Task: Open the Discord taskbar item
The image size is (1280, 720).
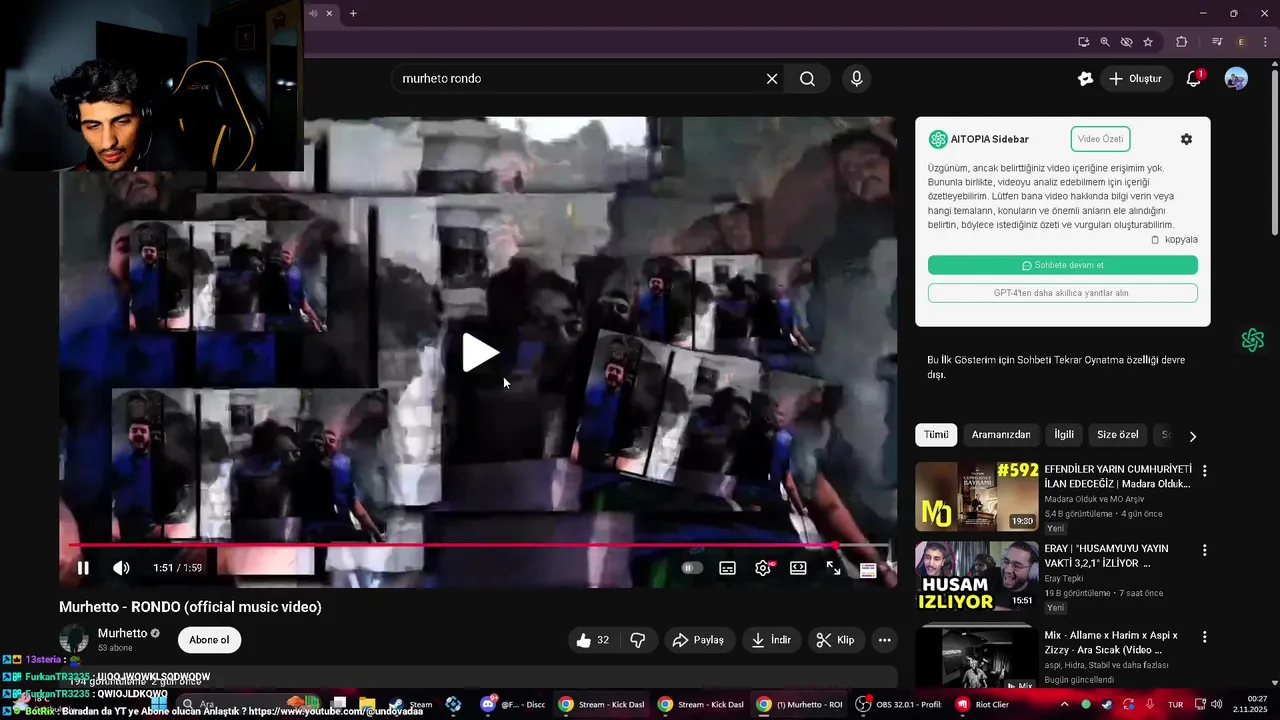Action: [512, 704]
